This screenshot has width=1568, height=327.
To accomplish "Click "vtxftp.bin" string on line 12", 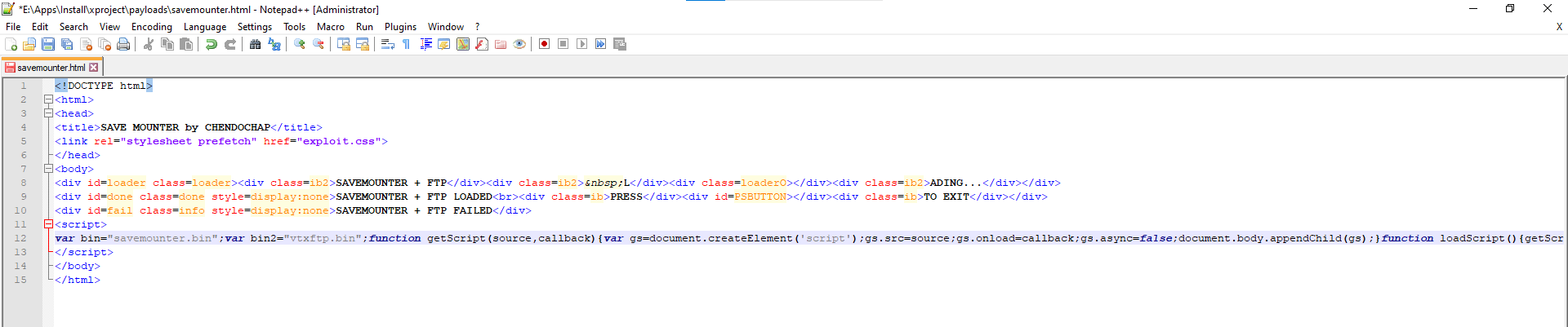I will (x=323, y=238).
